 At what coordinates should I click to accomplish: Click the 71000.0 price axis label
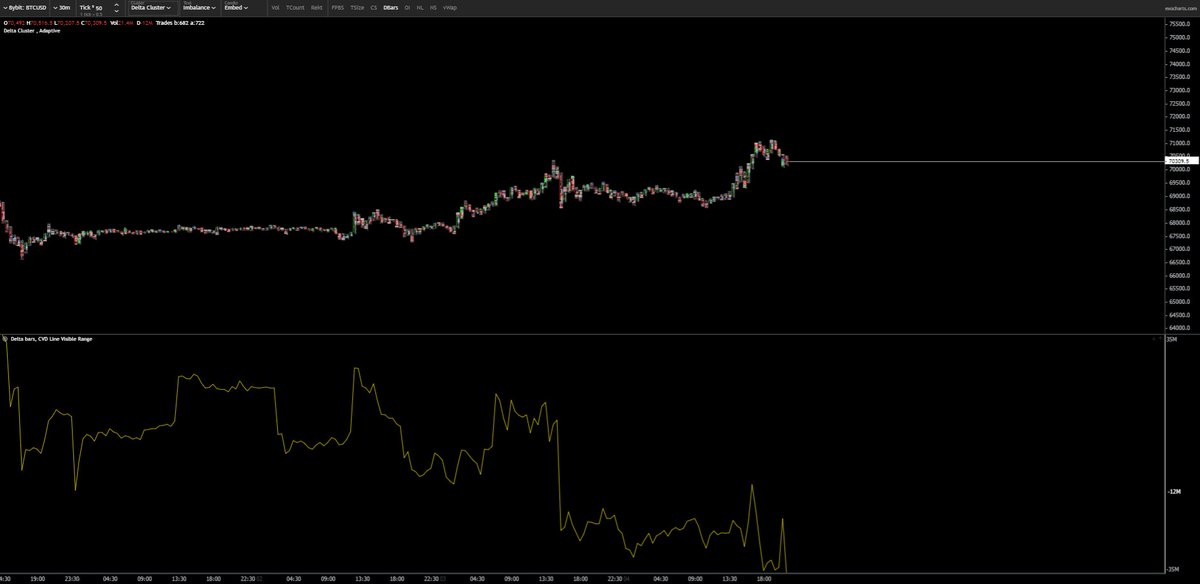point(1178,142)
